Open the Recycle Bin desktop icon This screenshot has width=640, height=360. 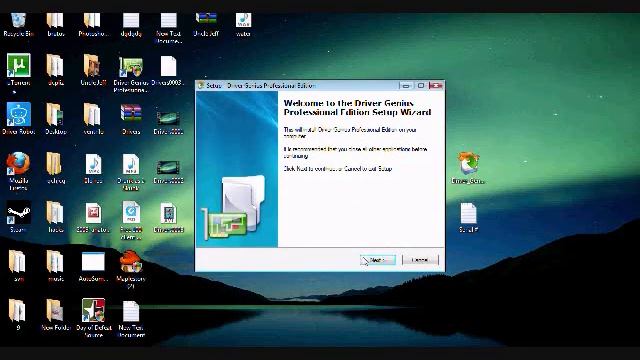coord(18,24)
